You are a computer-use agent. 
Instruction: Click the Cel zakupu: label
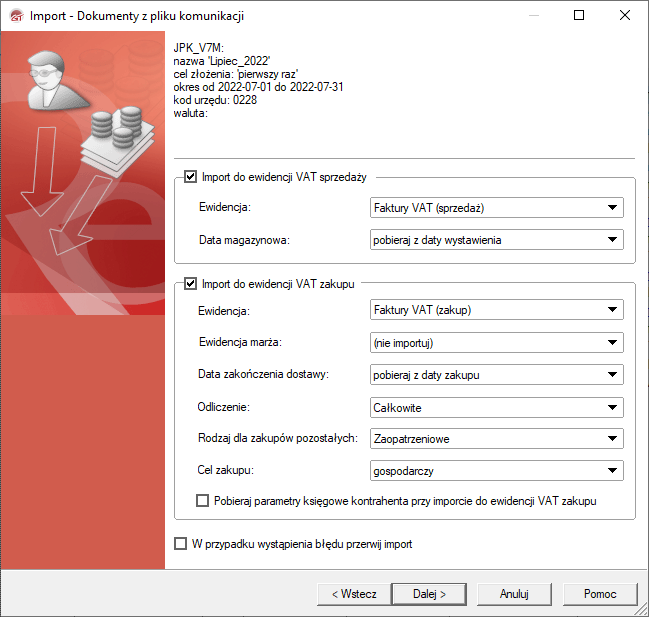pyautogui.click(x=225, y=471)
